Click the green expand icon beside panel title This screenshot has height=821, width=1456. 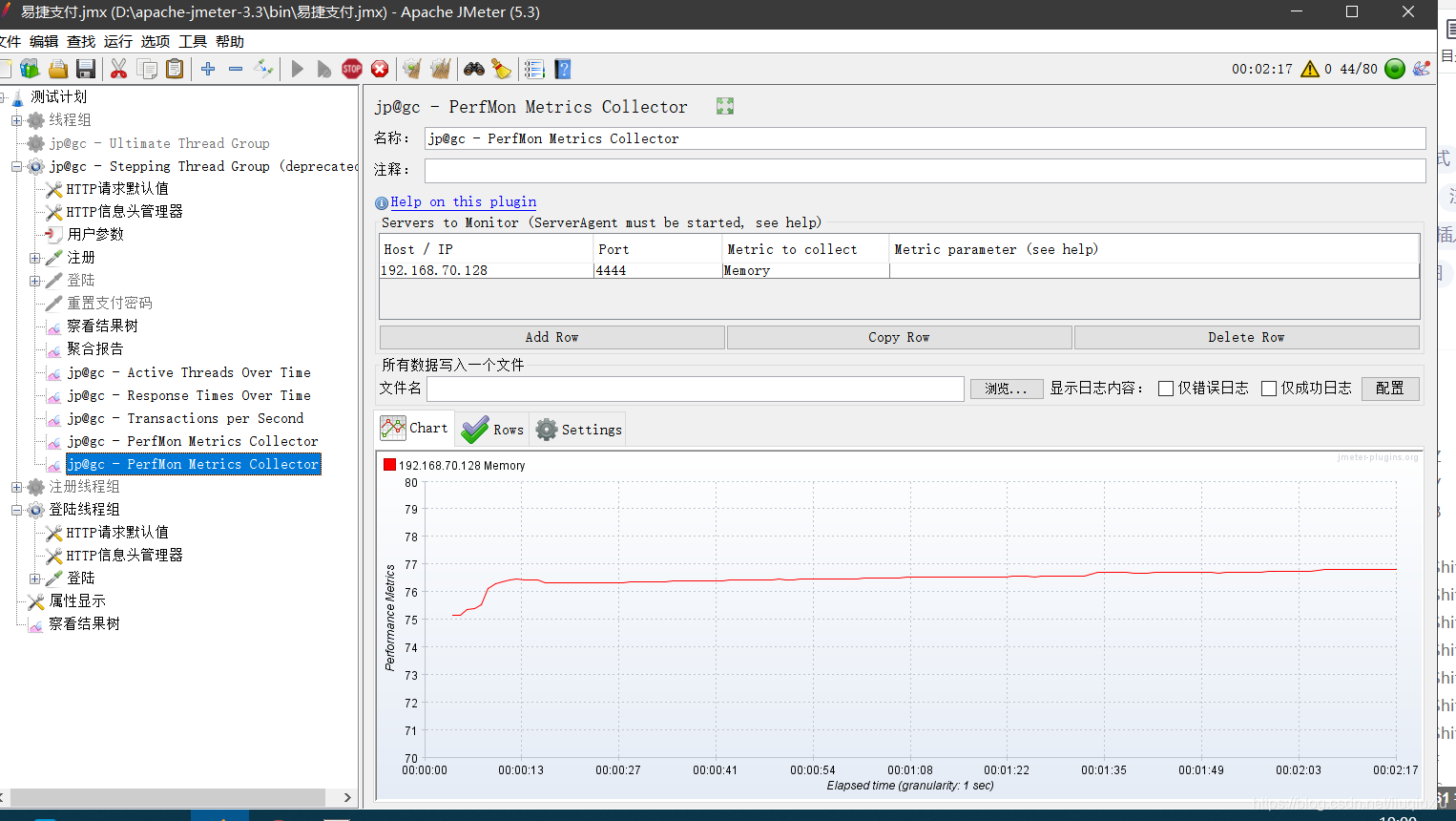click(725, 106)
